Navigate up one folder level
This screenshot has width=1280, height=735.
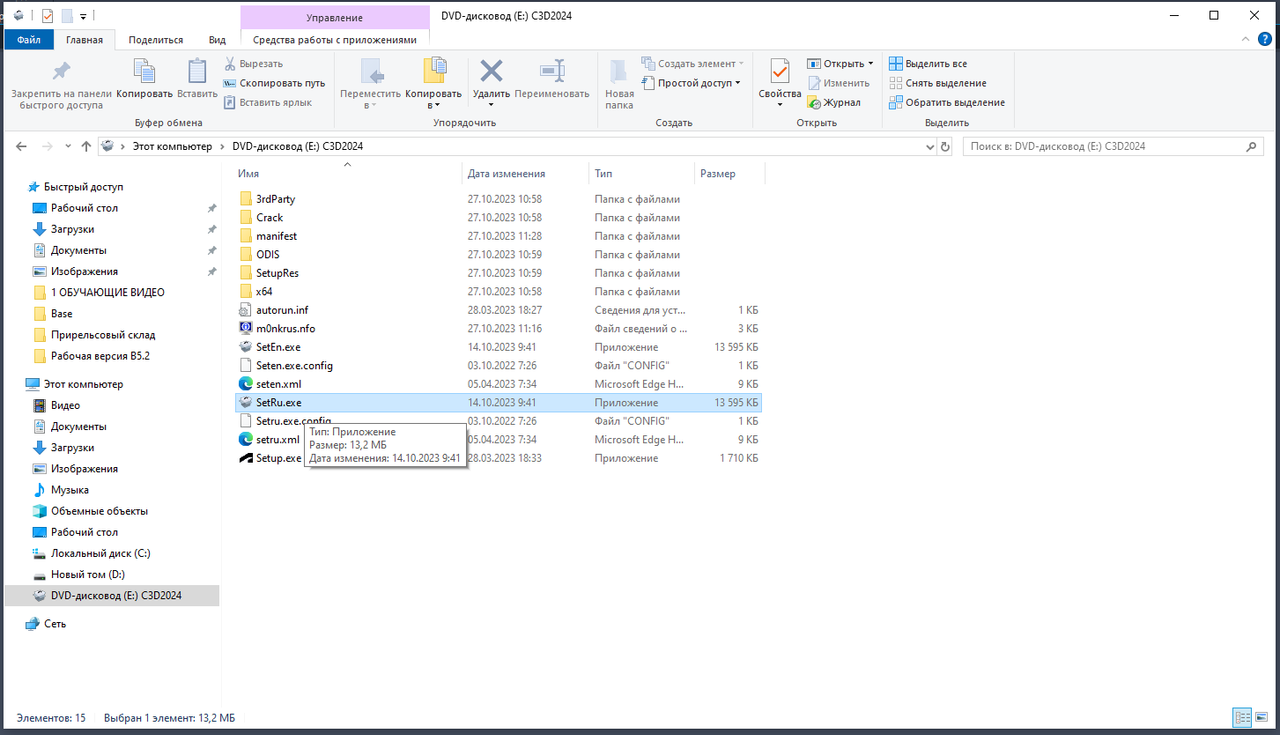[x=86, y=146]
